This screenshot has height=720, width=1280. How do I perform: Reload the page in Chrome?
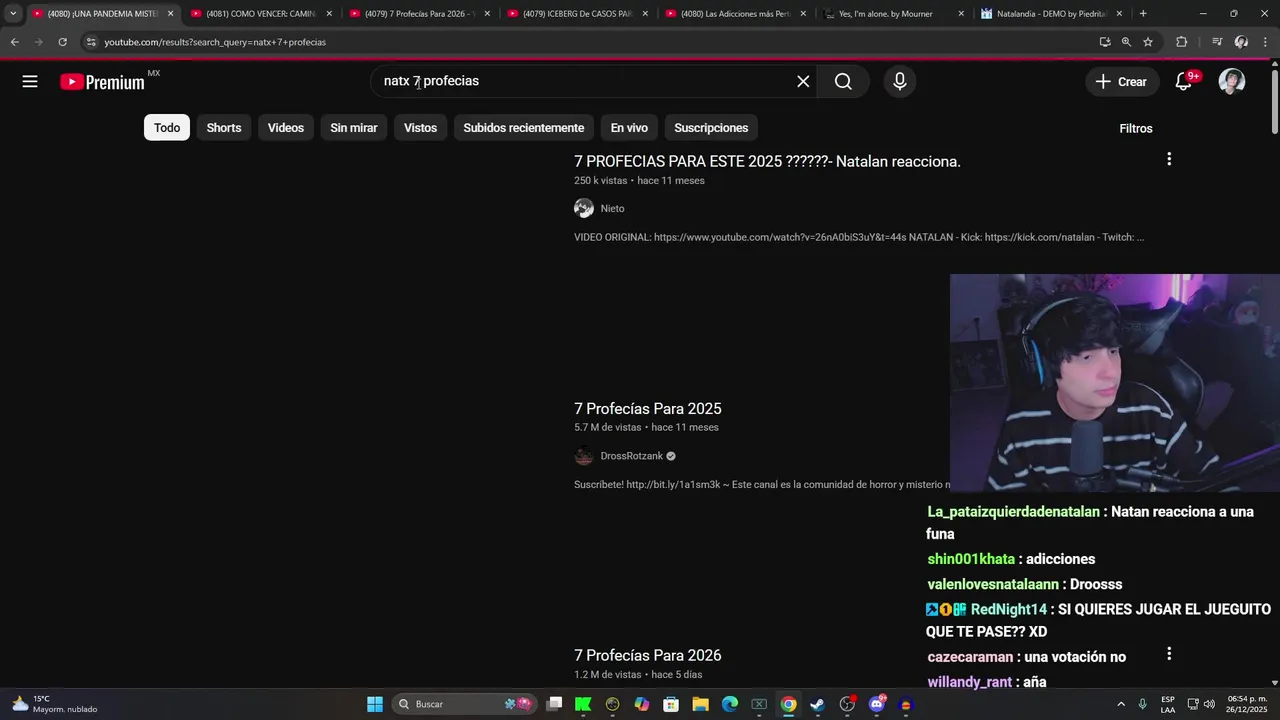62,42
